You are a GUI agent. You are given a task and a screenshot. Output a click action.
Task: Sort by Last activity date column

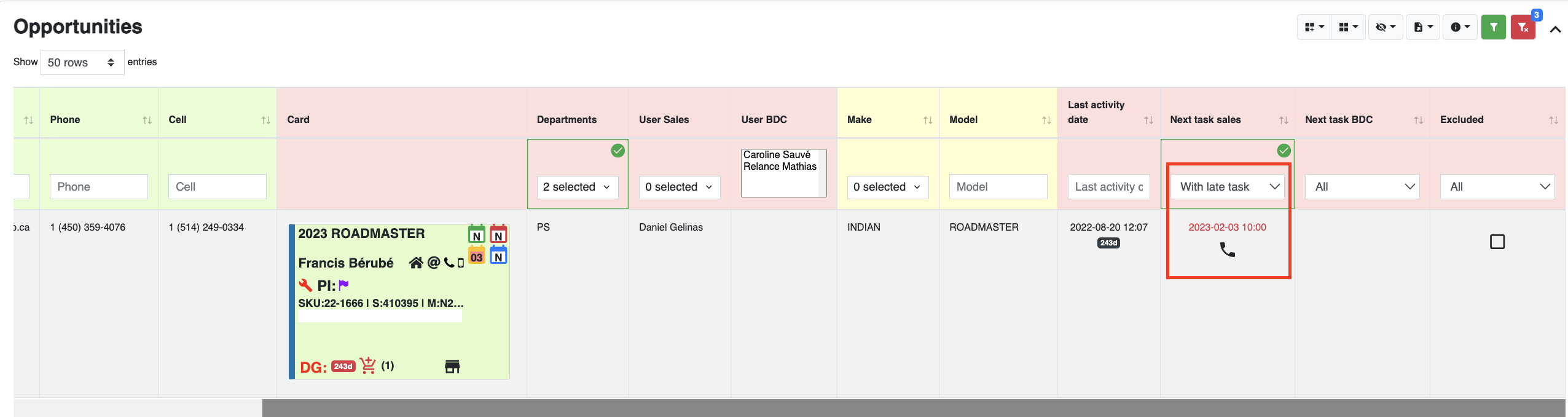point(1148,121)
